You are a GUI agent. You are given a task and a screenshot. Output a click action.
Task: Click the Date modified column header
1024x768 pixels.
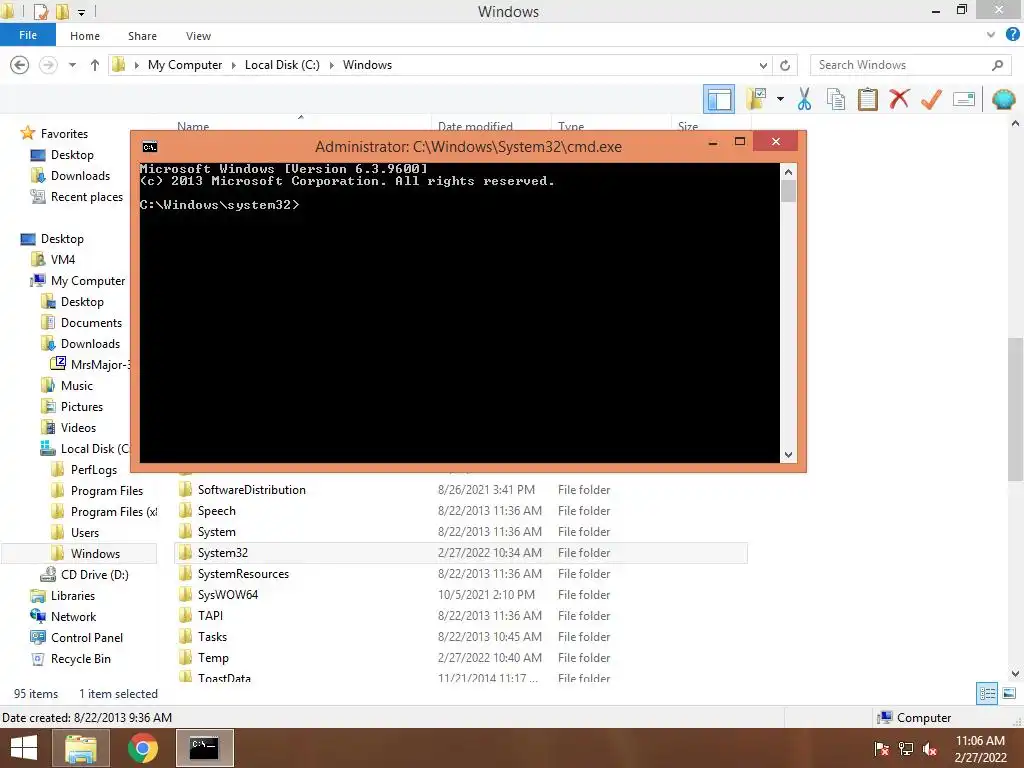[475, 126]
